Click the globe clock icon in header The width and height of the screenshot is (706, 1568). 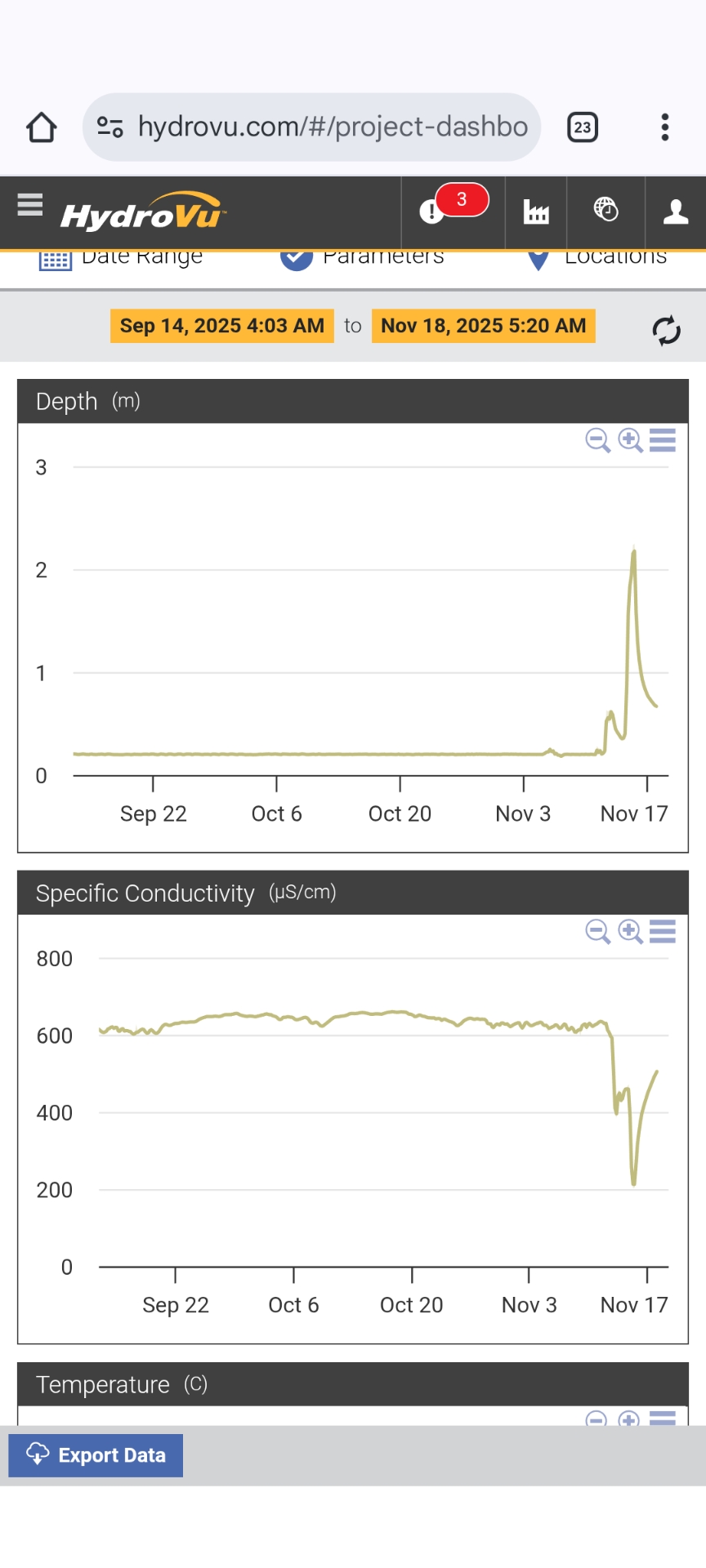coord(605,210)
